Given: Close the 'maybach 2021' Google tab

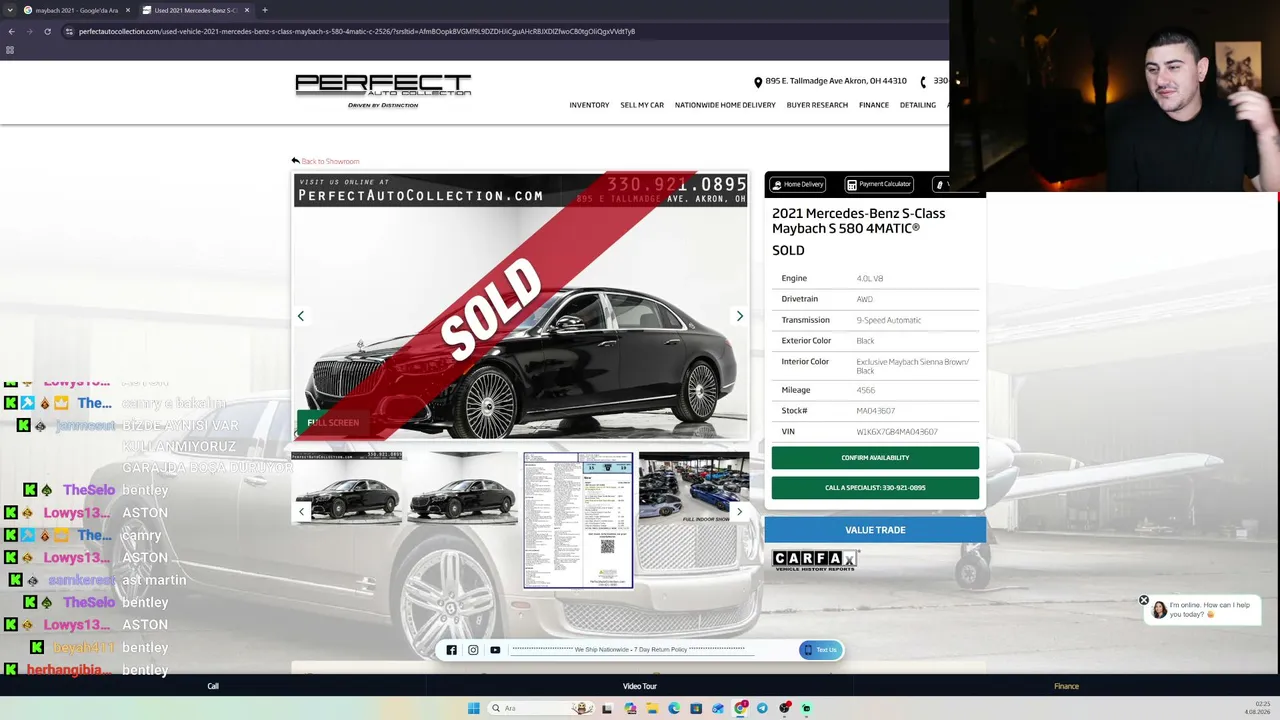Looking at the screenshot, I should point(127,10).
